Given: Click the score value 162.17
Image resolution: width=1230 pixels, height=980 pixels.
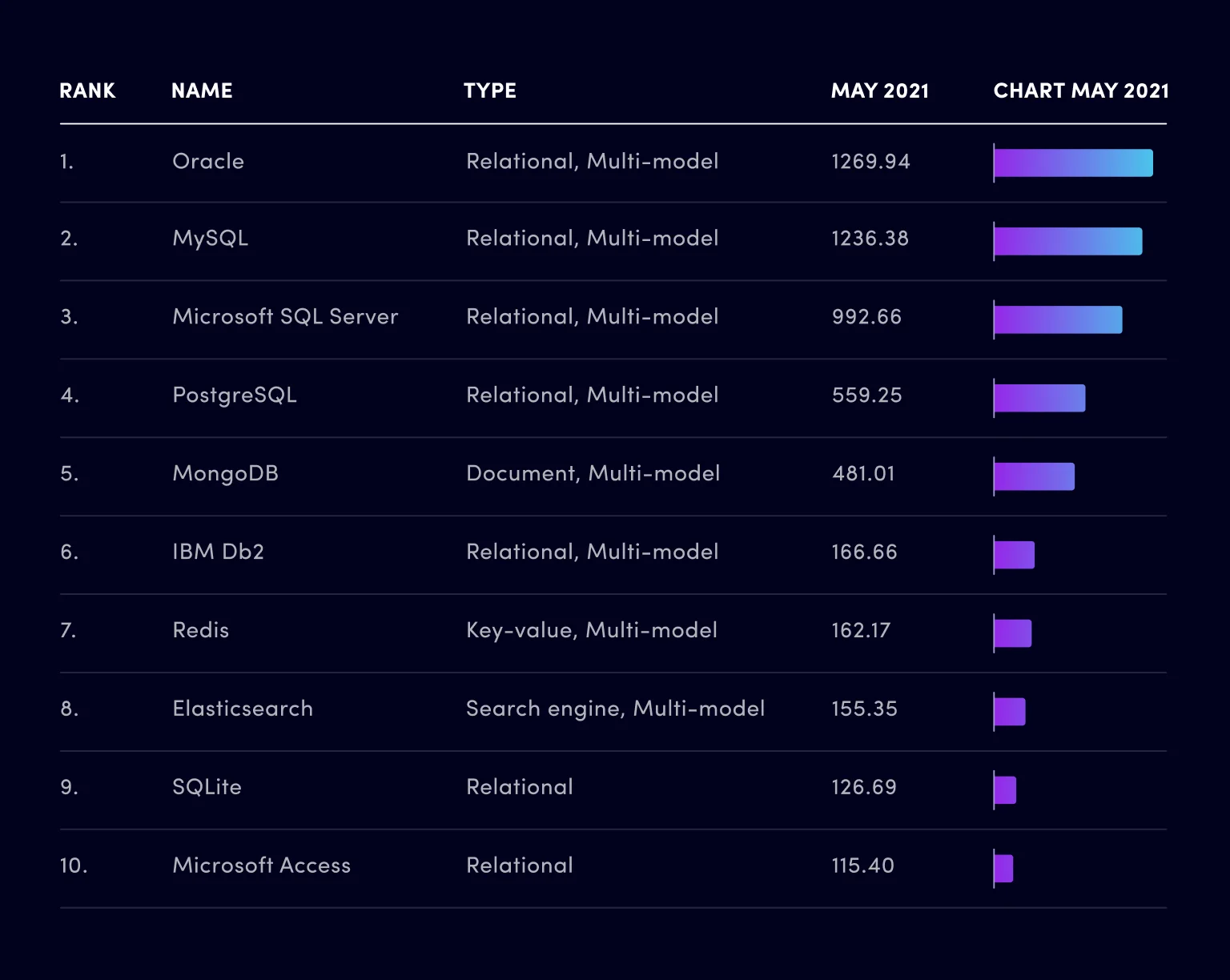Looking at the screenshot, I should 862,631.
